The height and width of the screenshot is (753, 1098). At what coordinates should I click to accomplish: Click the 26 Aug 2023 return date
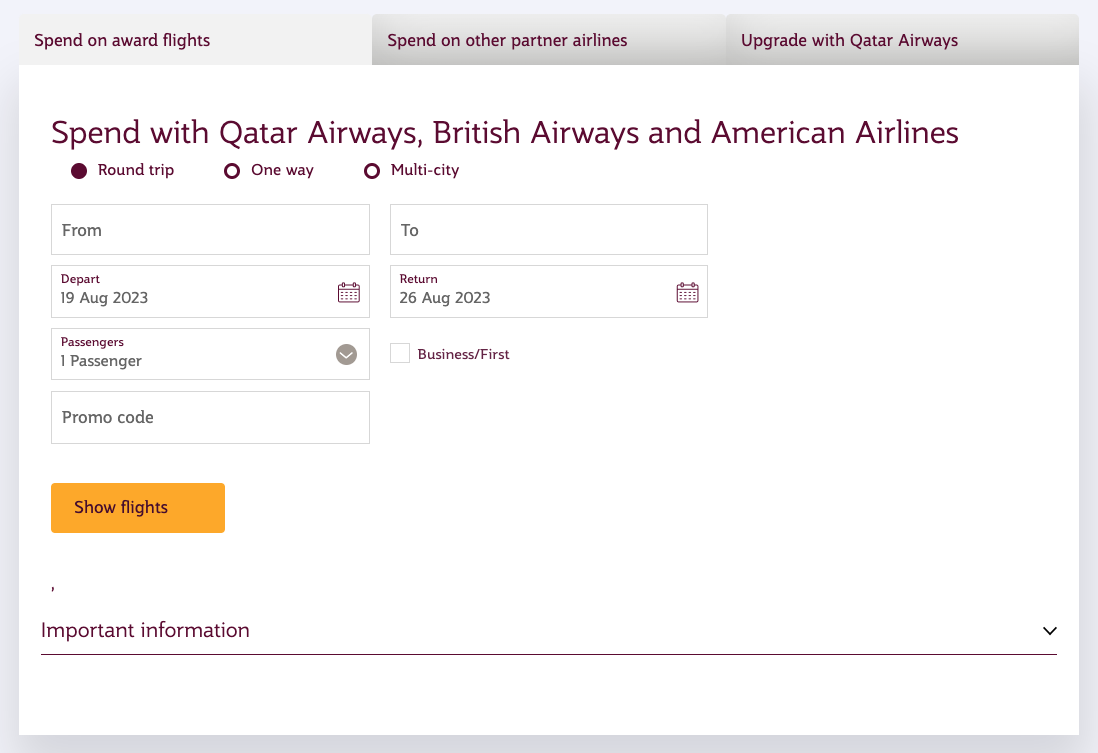tap(445, 298)
